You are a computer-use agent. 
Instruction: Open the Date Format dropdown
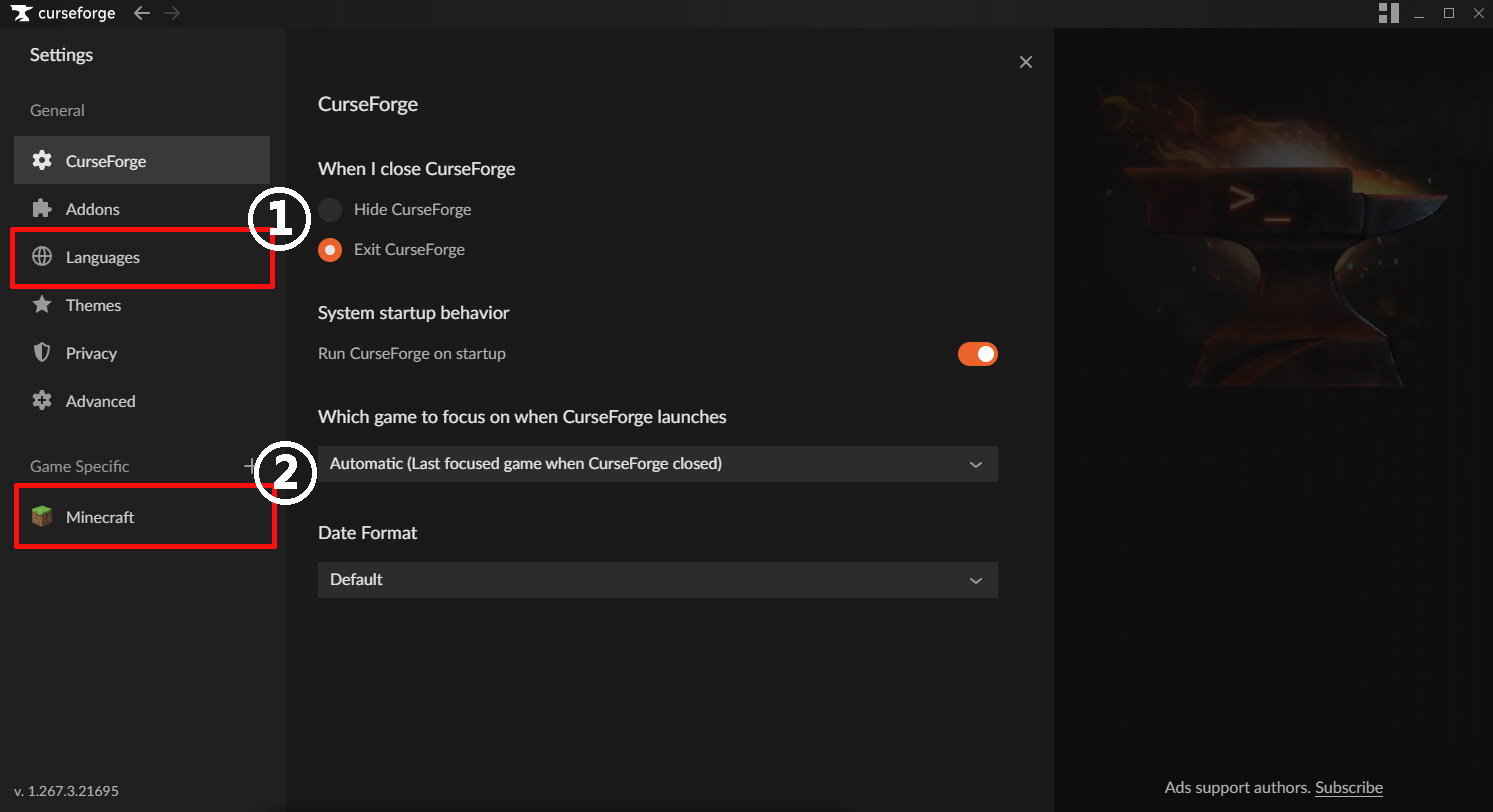coord(658,580)
